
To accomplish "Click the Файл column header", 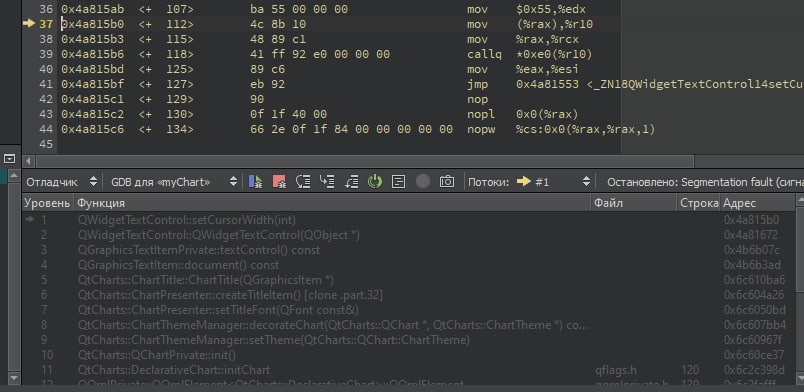I will (634, 203).
